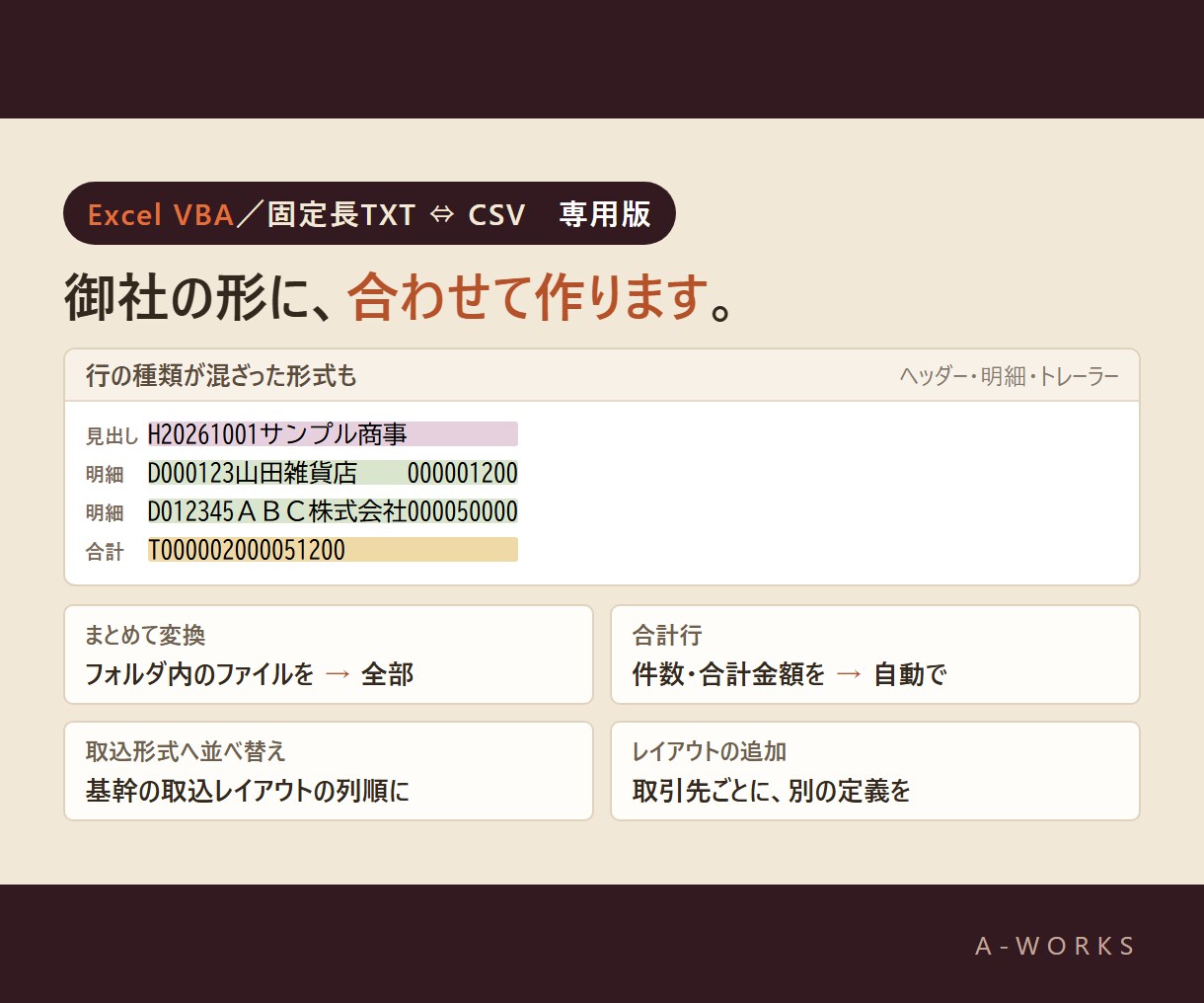Open the 合計行 card
Screen dimensions: 1204x1003
tap(875, 655)
